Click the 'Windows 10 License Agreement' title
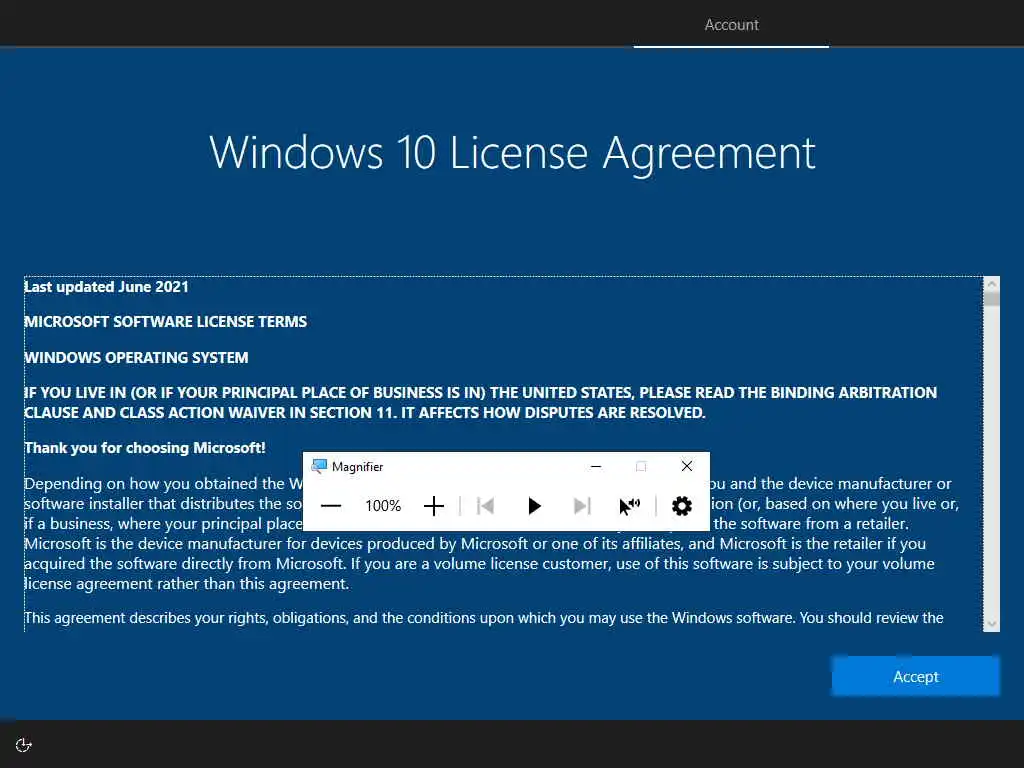 [x=512, y=153]
